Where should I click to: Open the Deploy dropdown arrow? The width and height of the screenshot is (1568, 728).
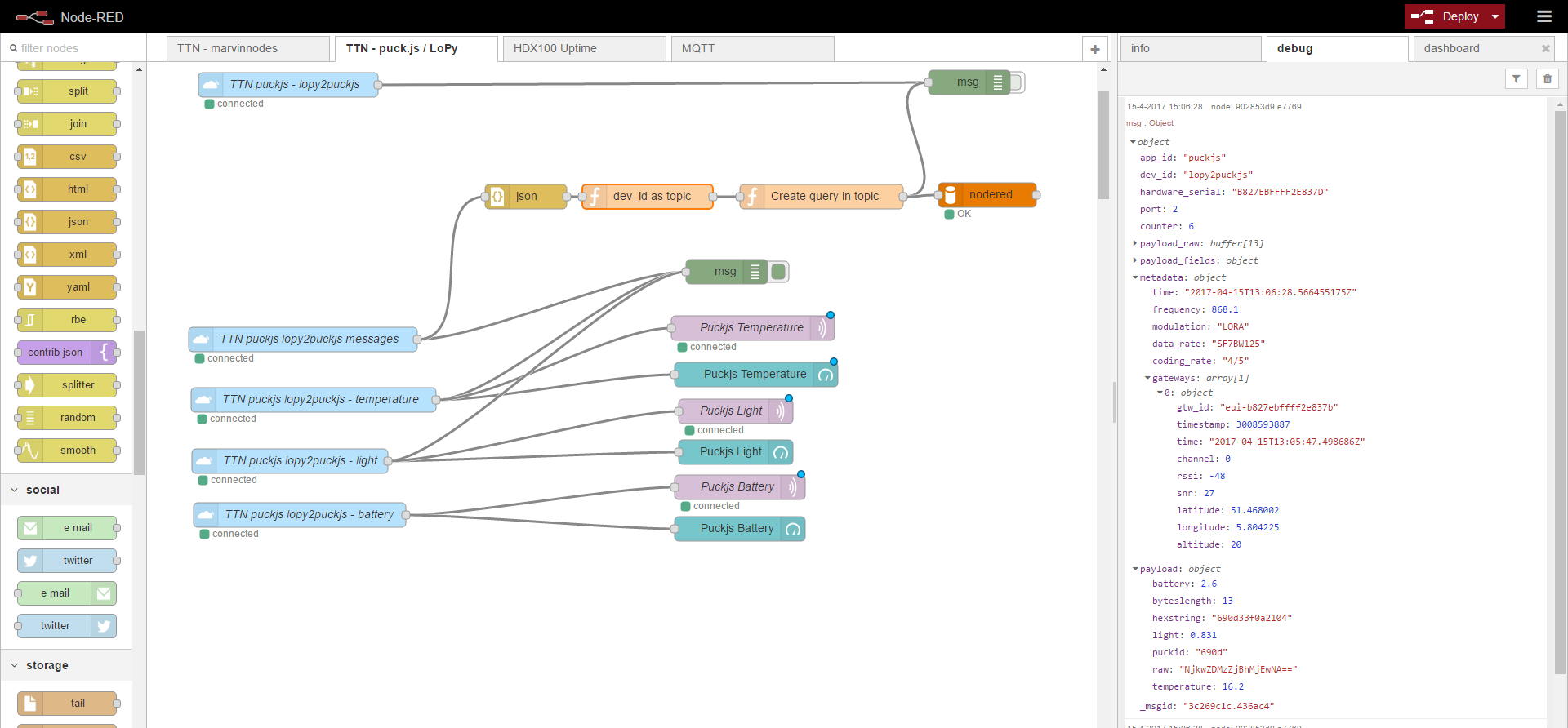pyautogui.click(x=1495, y=16)
